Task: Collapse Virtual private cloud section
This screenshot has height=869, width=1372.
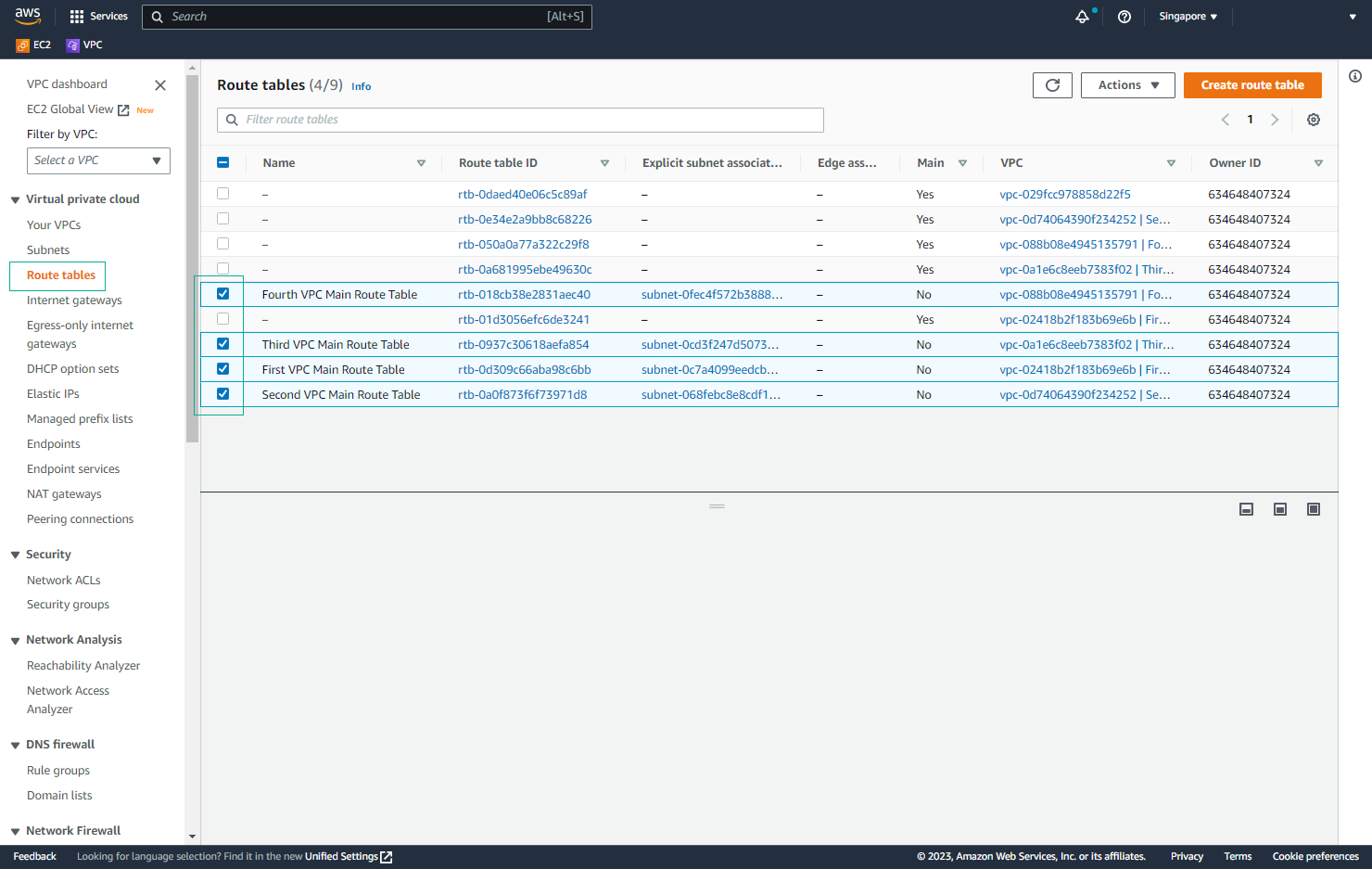Action: [15, 199]
